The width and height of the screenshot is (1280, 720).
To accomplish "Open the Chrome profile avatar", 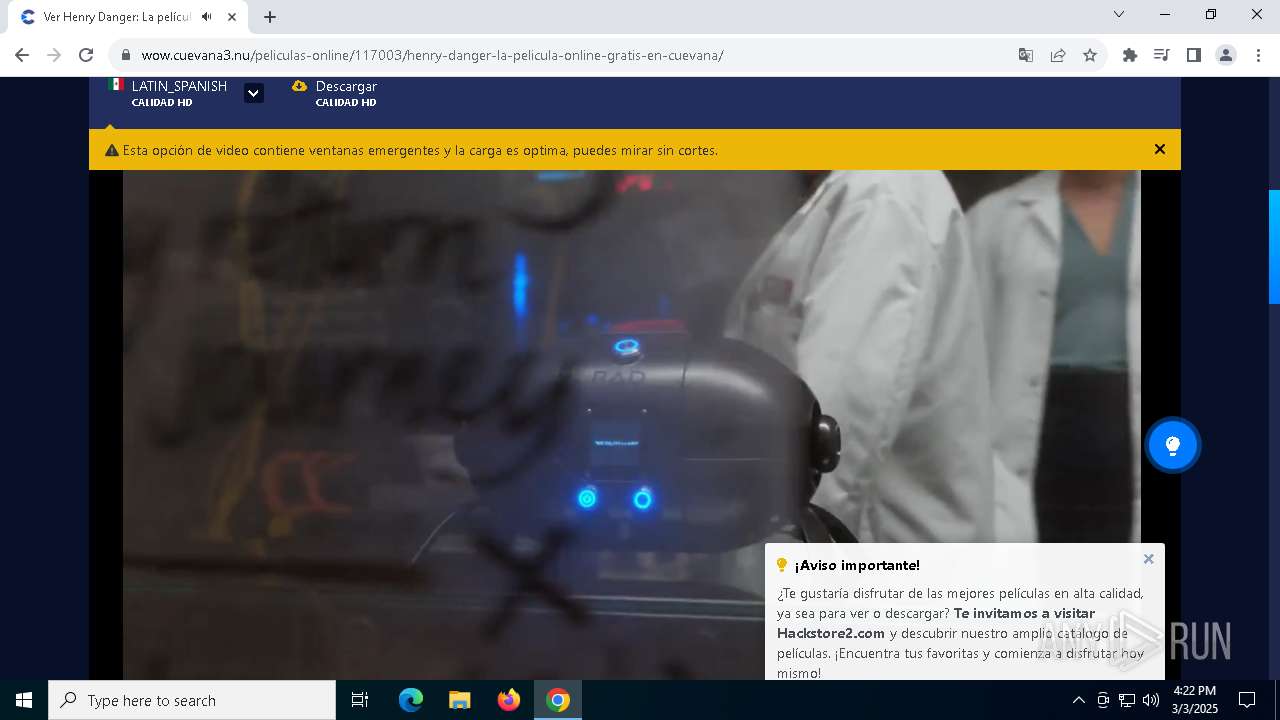I will tap(1226, 55).
